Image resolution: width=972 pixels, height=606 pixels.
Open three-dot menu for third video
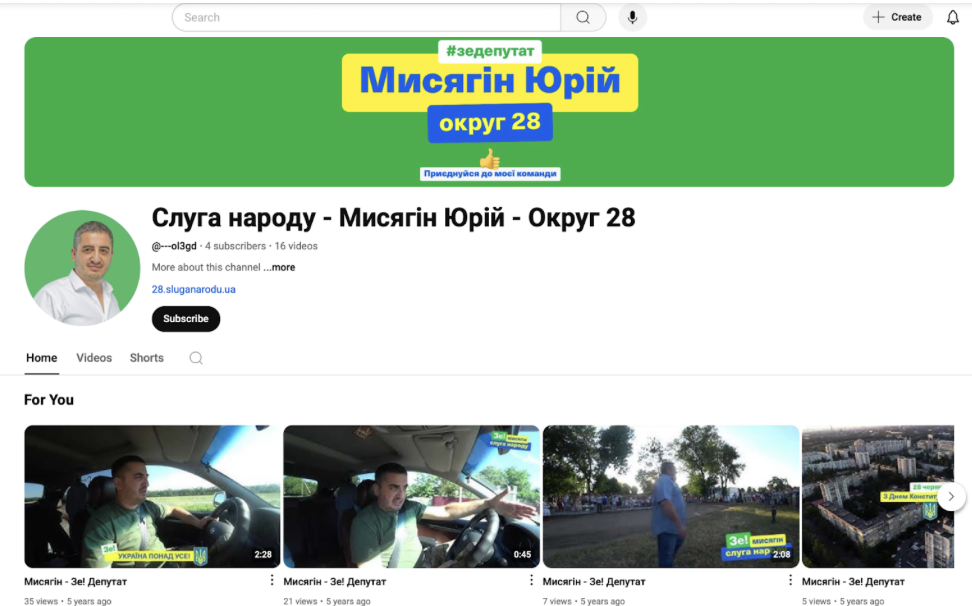pos(790,580)
